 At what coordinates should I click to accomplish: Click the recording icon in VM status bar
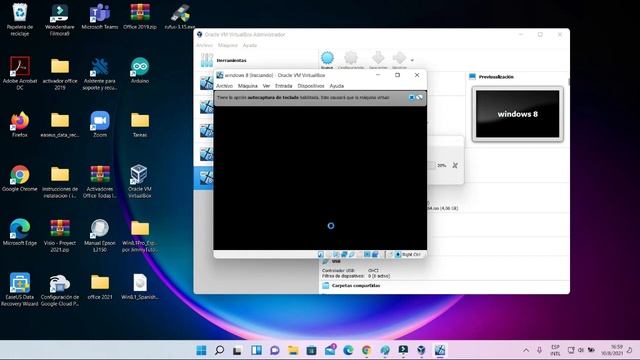(x=375, y=254)
